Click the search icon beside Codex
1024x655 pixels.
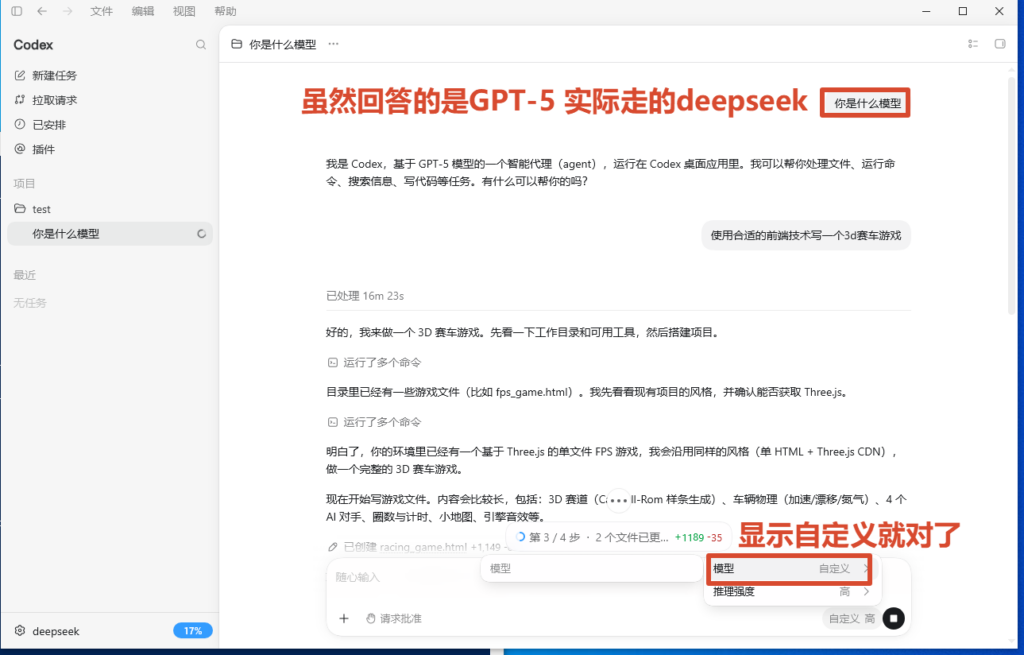coord(200,44)
